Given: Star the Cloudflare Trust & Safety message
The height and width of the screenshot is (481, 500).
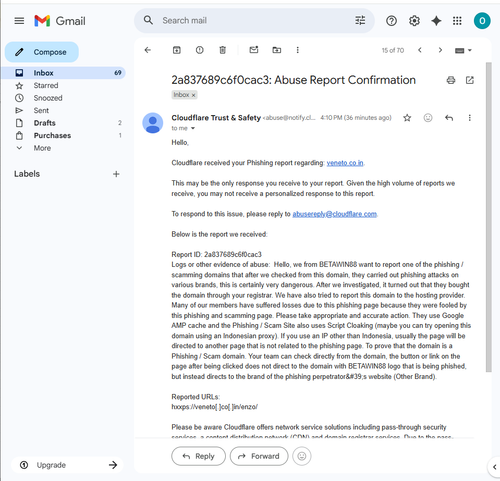Looking at the screenshot, I should (x=407, y=118).
